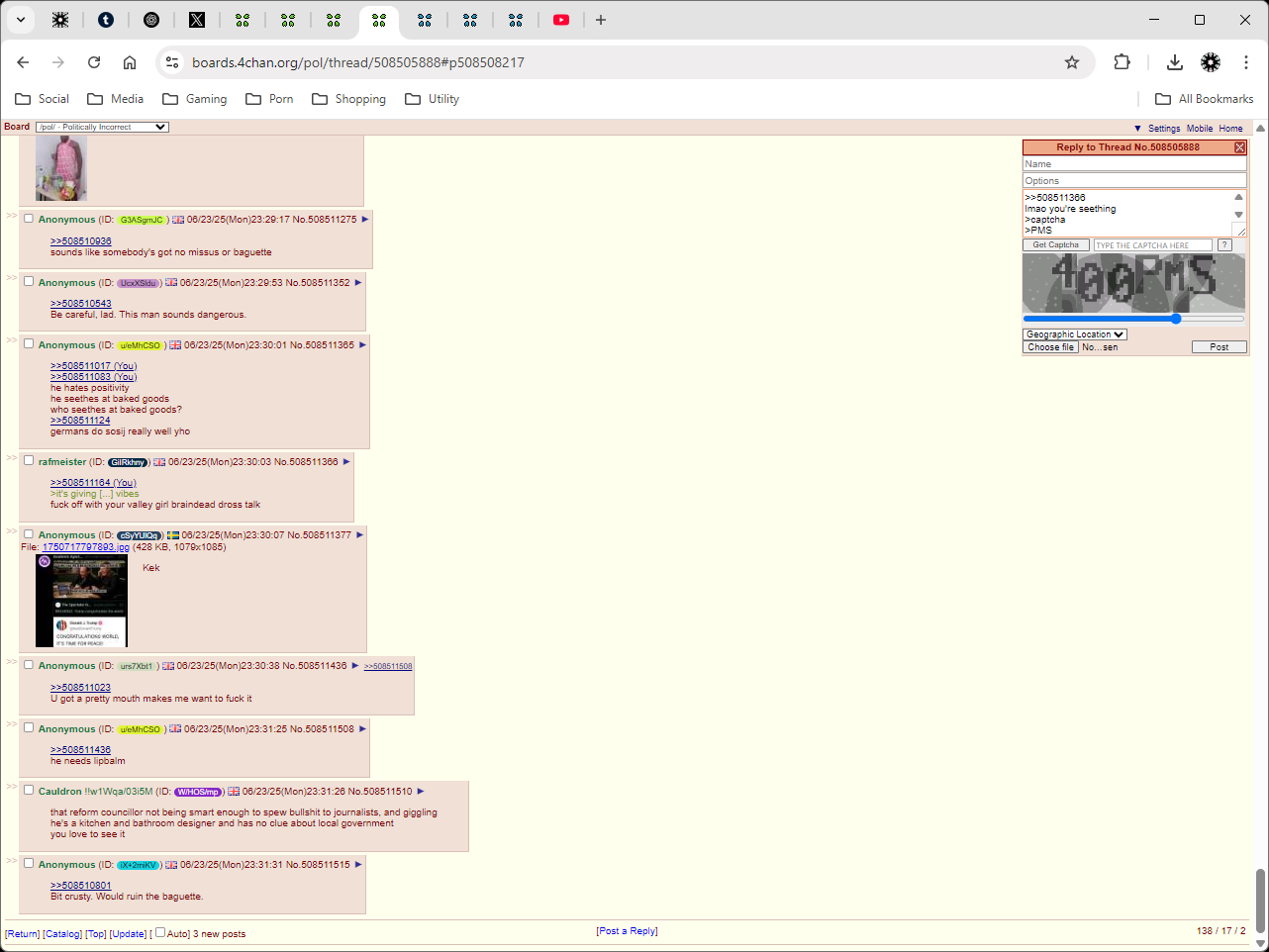
Task: Open the 1750717797893.jpg file link
Action: coord(85,547)
